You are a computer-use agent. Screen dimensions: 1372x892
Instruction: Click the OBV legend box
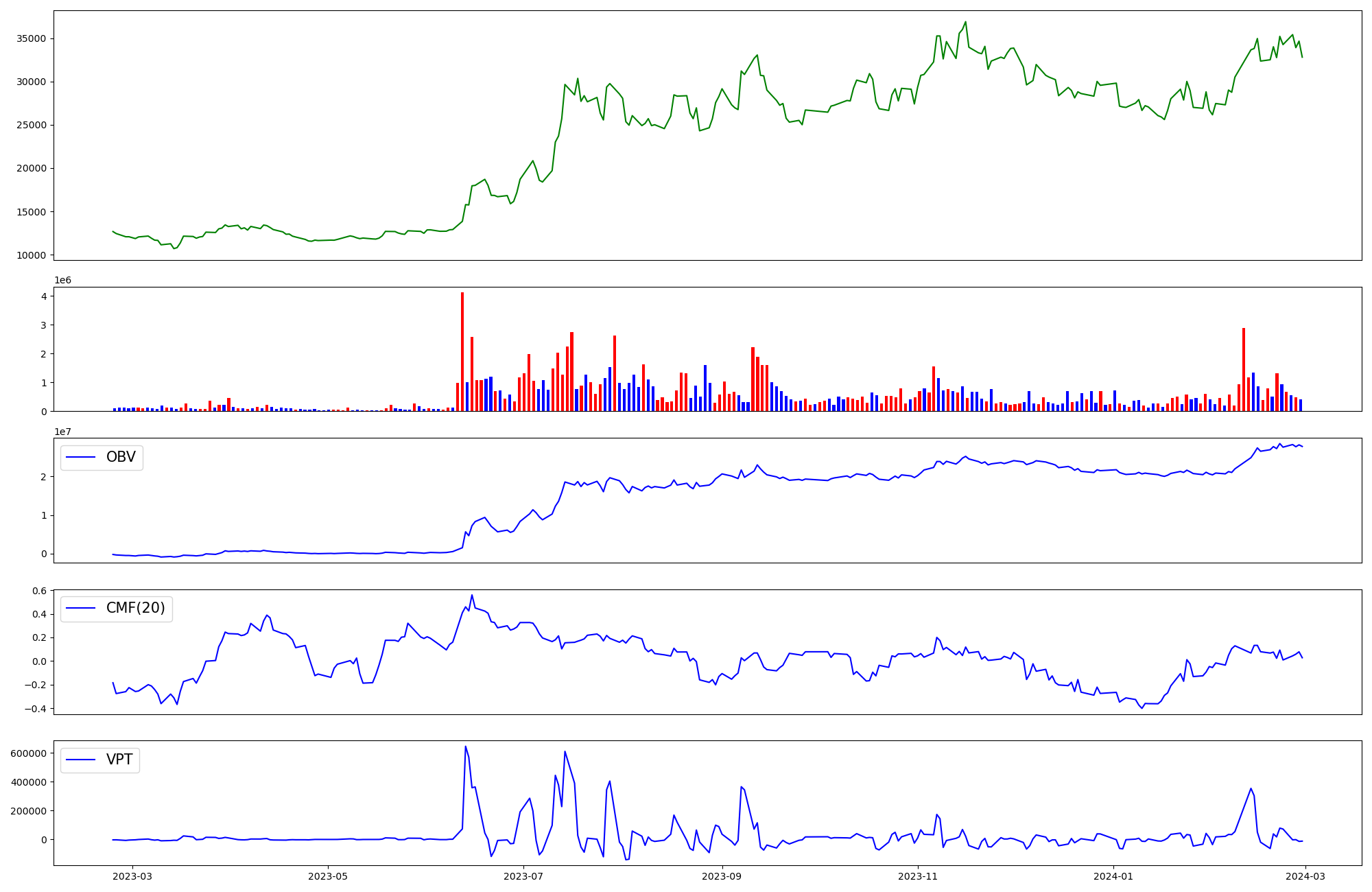click(102, 457)
